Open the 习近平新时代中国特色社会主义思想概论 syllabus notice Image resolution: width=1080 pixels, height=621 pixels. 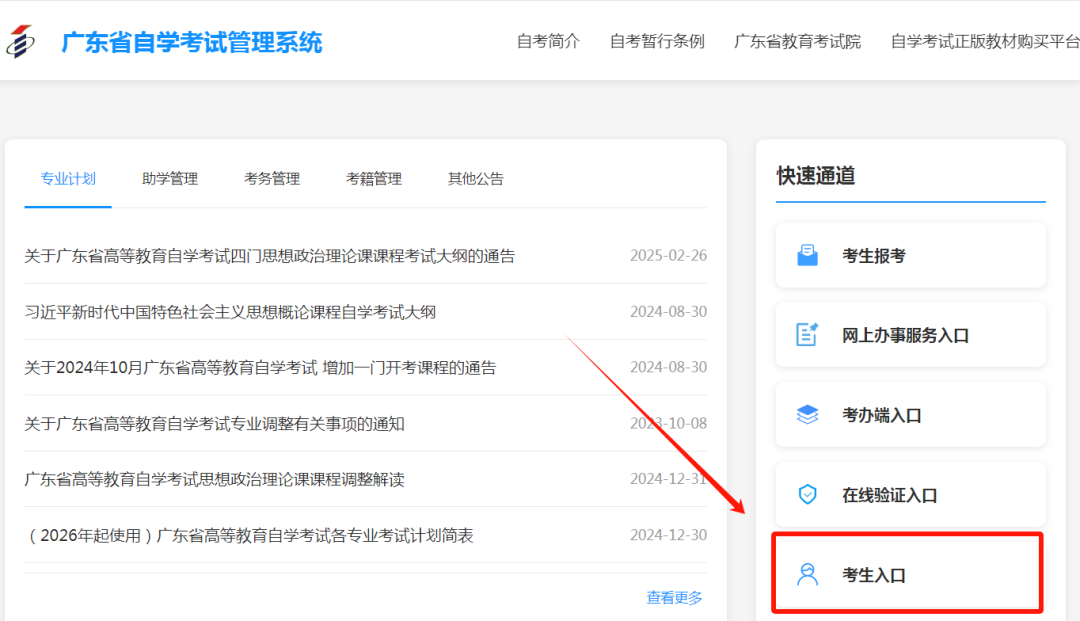(230, 312)
